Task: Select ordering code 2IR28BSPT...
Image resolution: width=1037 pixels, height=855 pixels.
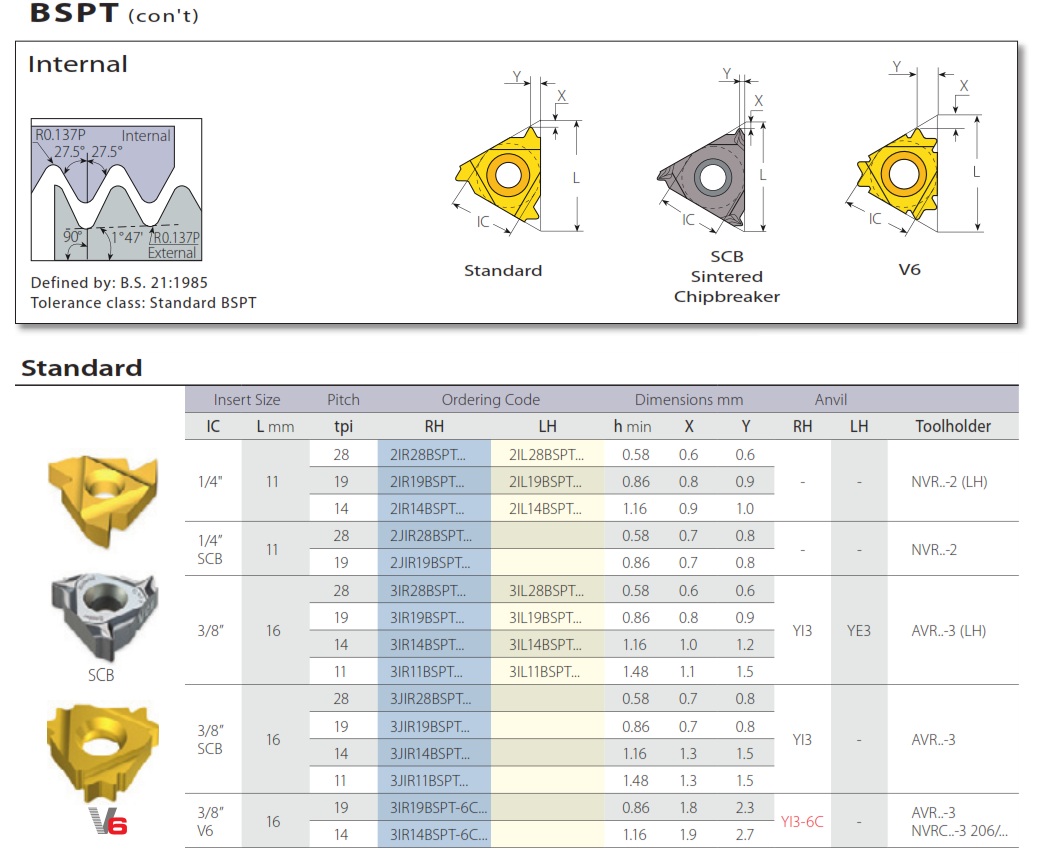Action: point(428,455)
